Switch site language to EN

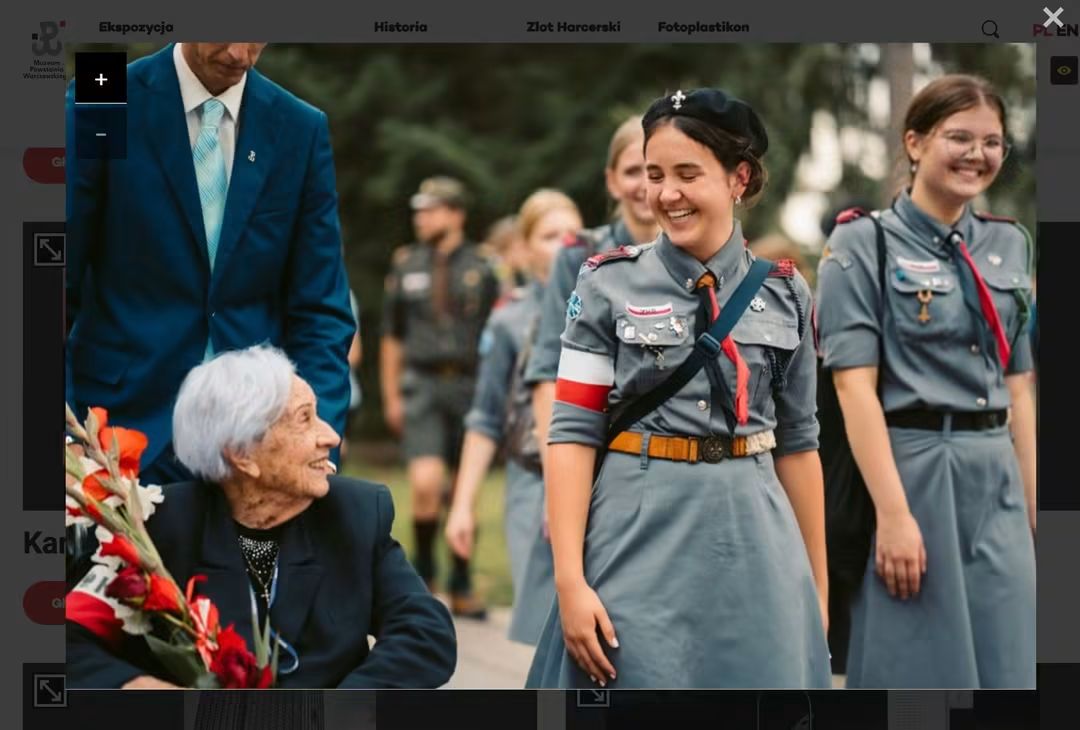[1067, 30]
